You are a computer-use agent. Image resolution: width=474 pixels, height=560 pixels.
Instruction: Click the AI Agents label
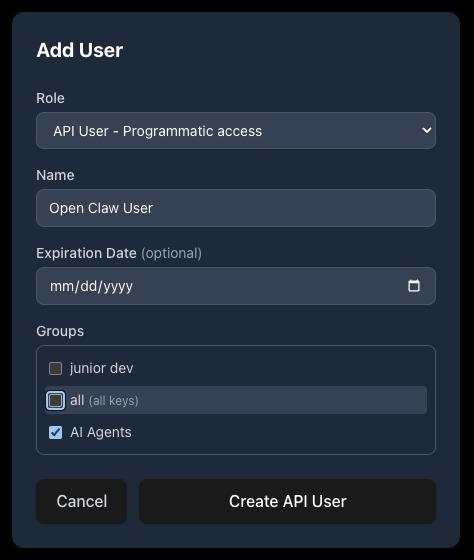point(101,432)
